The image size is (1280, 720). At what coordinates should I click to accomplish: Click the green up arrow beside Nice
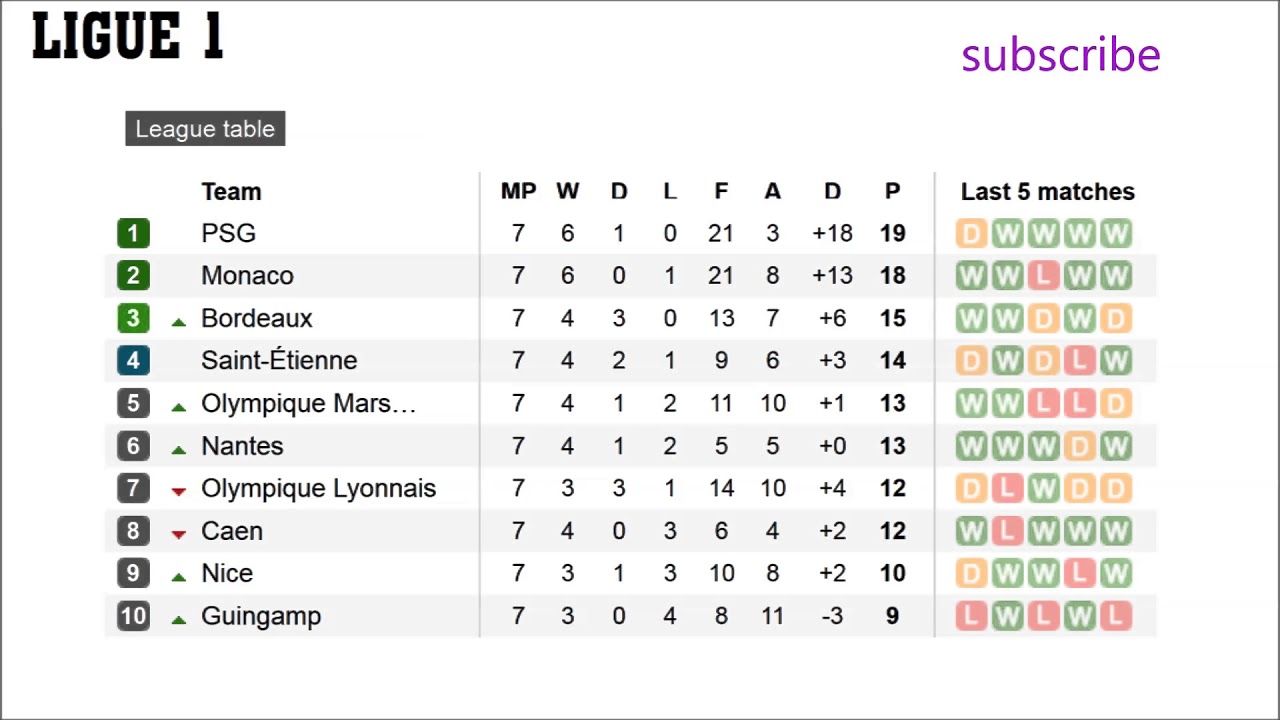pyautogui.click(x=179, y=577)
